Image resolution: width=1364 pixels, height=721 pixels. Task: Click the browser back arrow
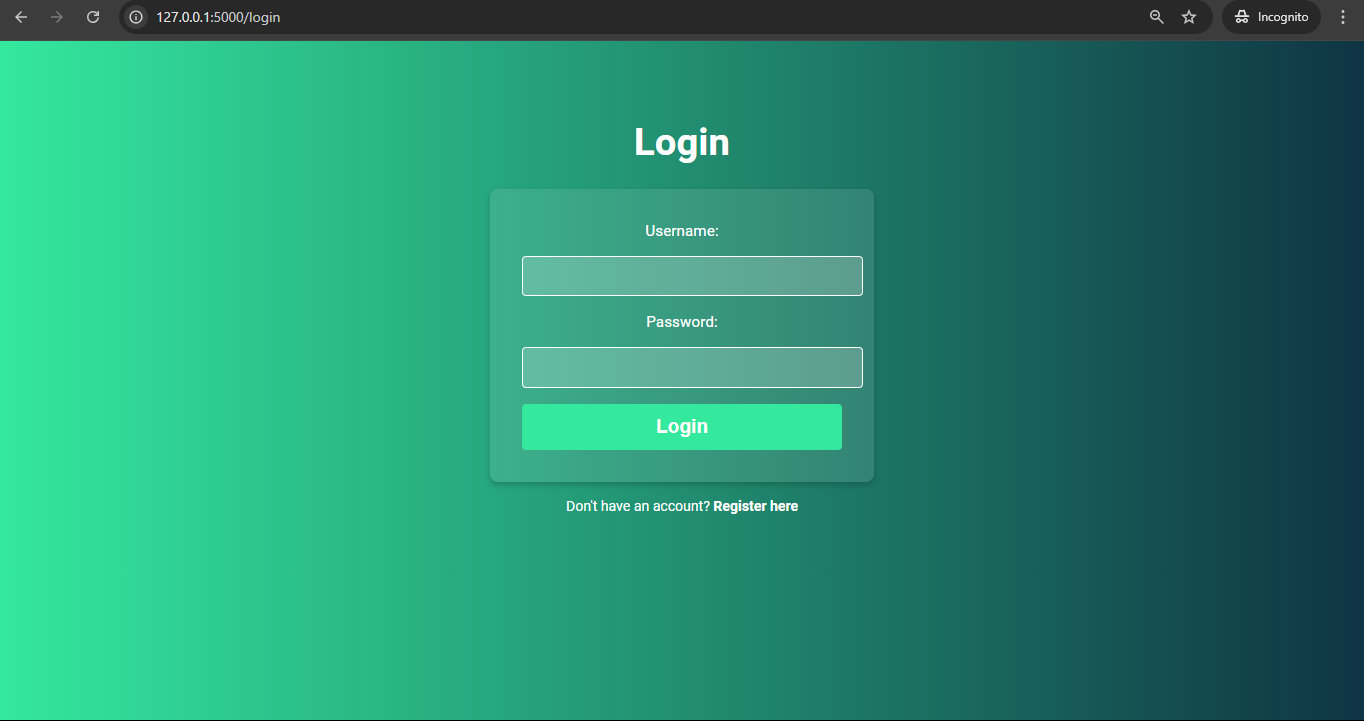(x=21, y=17)
